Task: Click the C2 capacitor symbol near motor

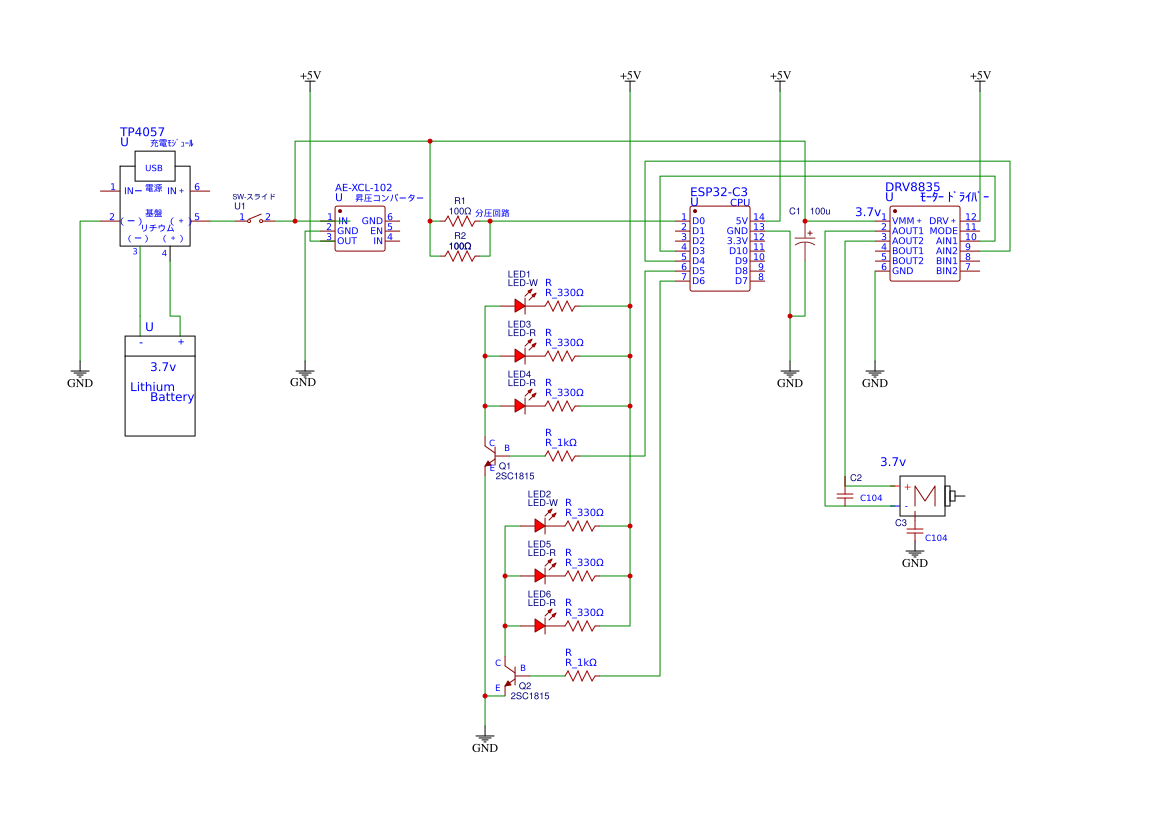Action: click(845, 495)
